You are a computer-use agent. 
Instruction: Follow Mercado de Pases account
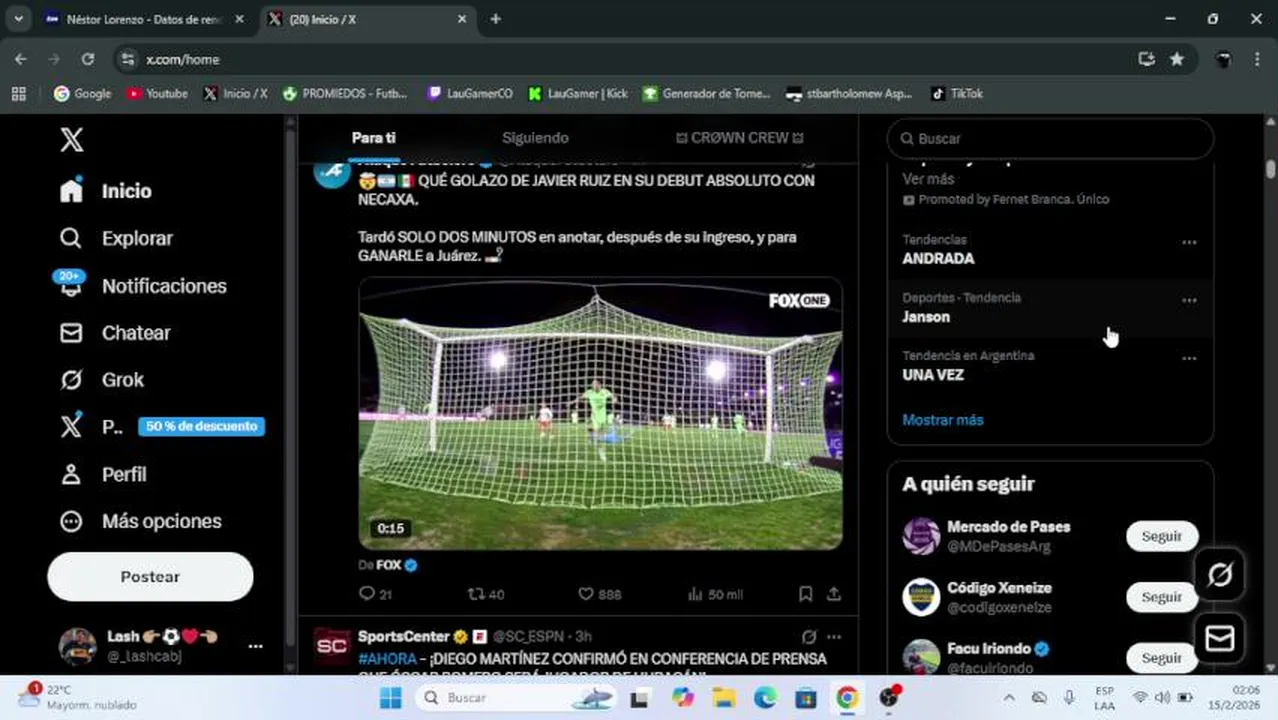1162,536
